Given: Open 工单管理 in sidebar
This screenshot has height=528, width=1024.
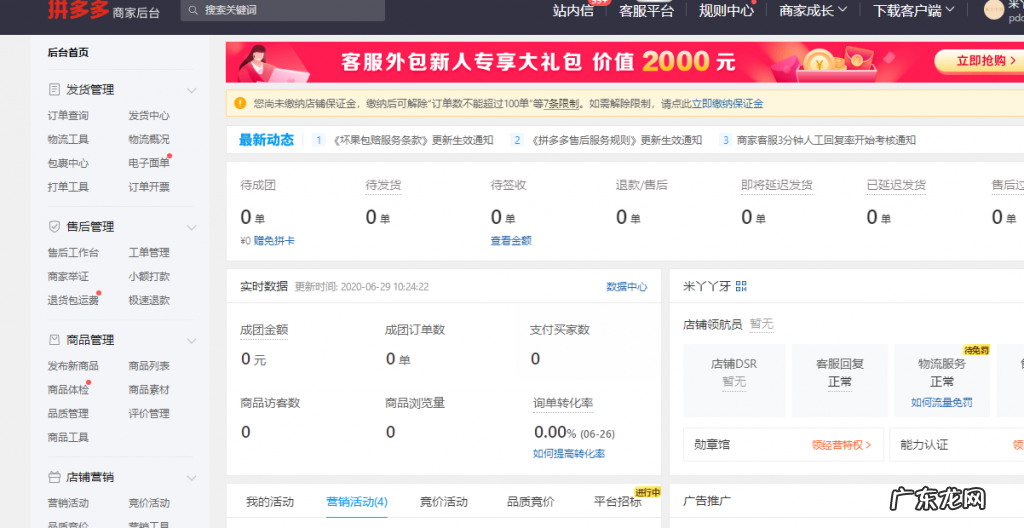Looking at the screenshot, I should [x=149, y=252].
